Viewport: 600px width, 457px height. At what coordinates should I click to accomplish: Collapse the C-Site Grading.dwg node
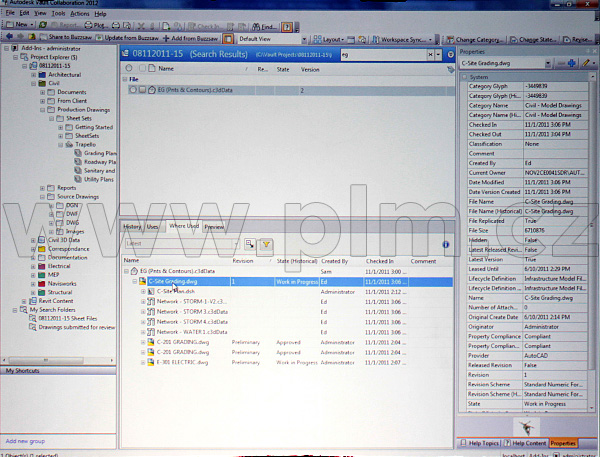click(x=136, y=282)
